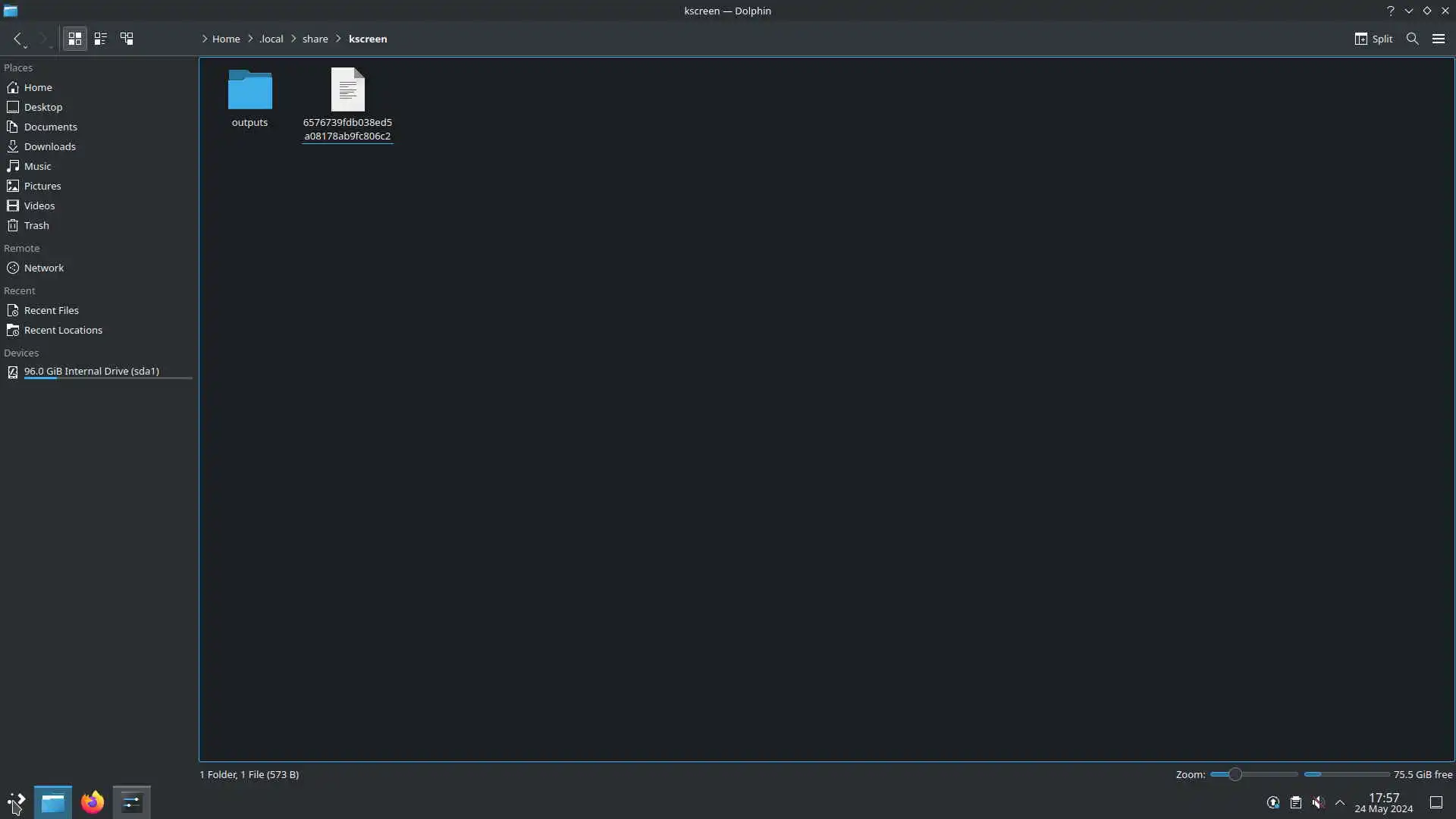Adjust the Zoom slider handle
The height and width of the screenshot is (819, 1456).
[1235, 774]
